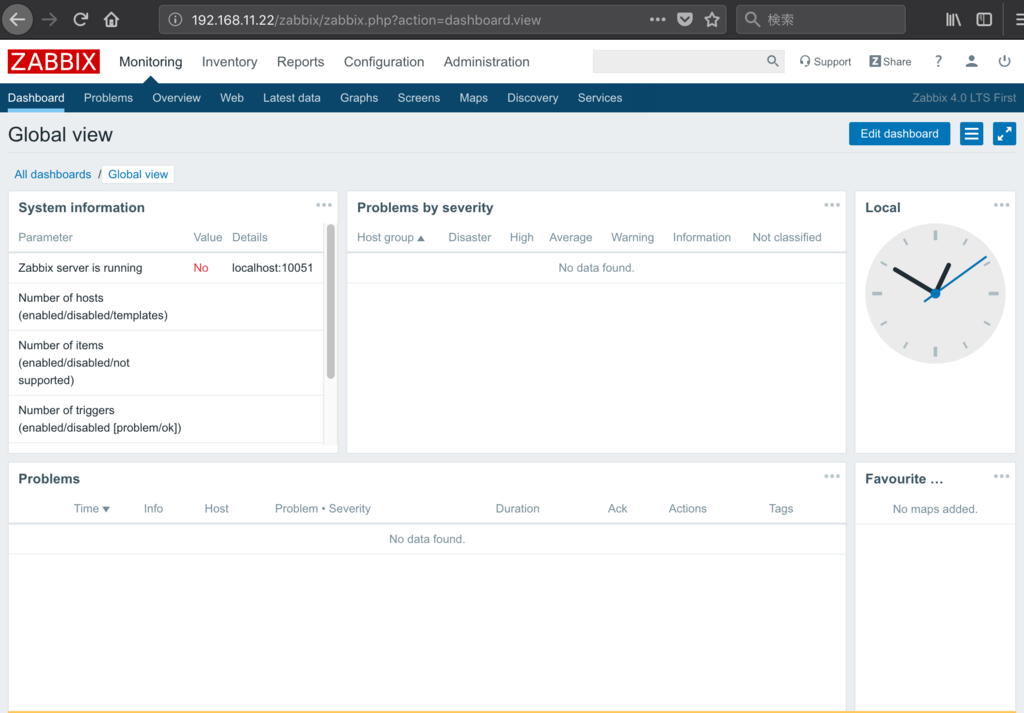Click the ZABBIX logo
This screenshot has height=713, width=1024.
(54, 61)
